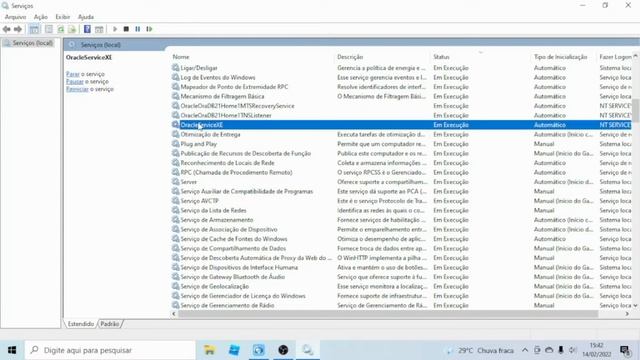Screen dimensions: 640x360
Task: Sort by the Nome column header
Action: [x=181, y=57]
